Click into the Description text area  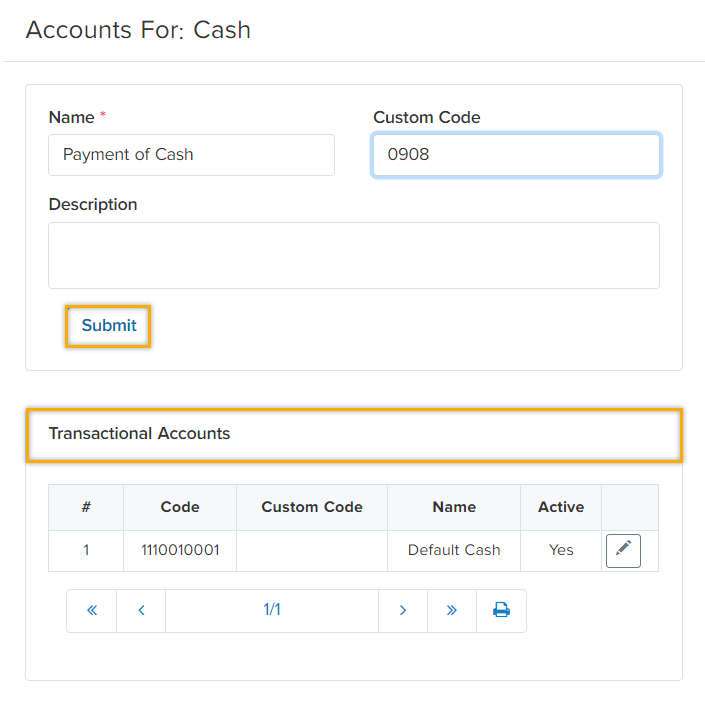coord(354,255)
